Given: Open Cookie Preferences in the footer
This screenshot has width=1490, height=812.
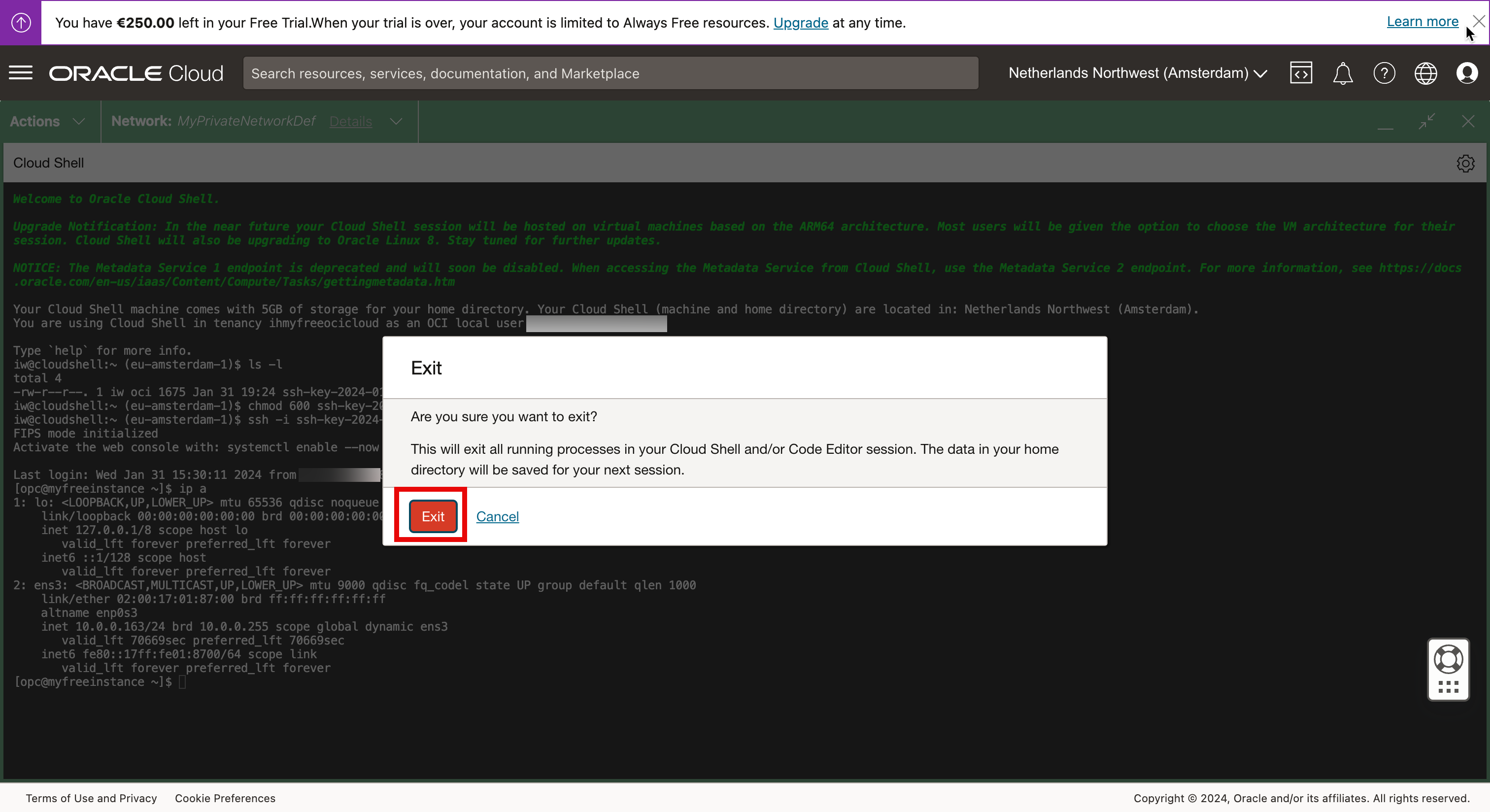Looking at the screenshot, I should pyautogui.click(x=225, y=798).
